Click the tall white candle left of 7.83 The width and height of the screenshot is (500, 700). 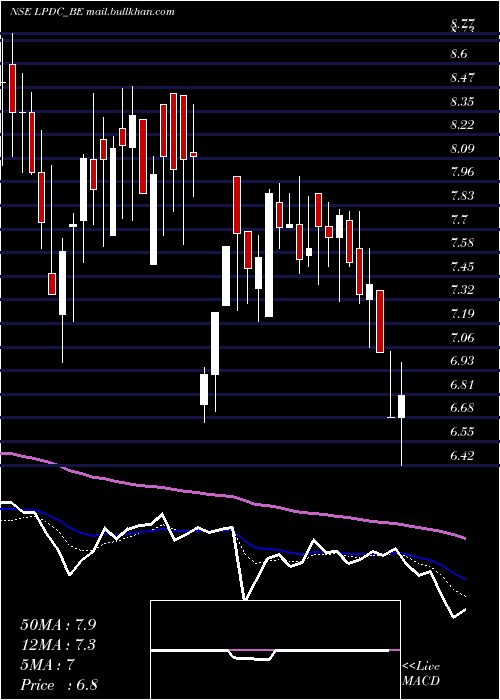point(269,255)
